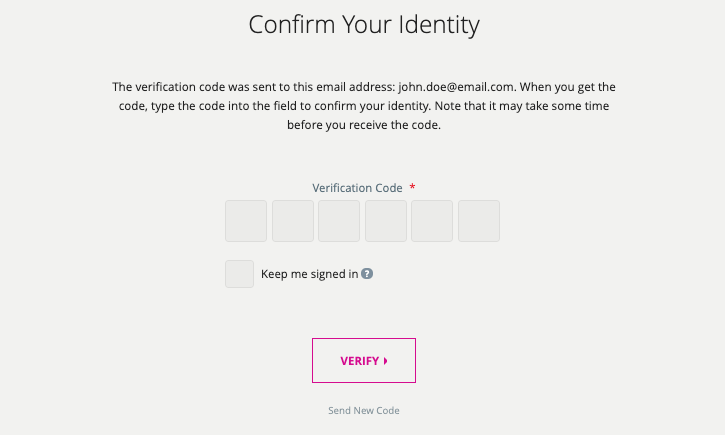The width and height of the screenshot is (725, 435).
Task: Click the arrow icon on the Verify button
Action: [x=385, y=362]
